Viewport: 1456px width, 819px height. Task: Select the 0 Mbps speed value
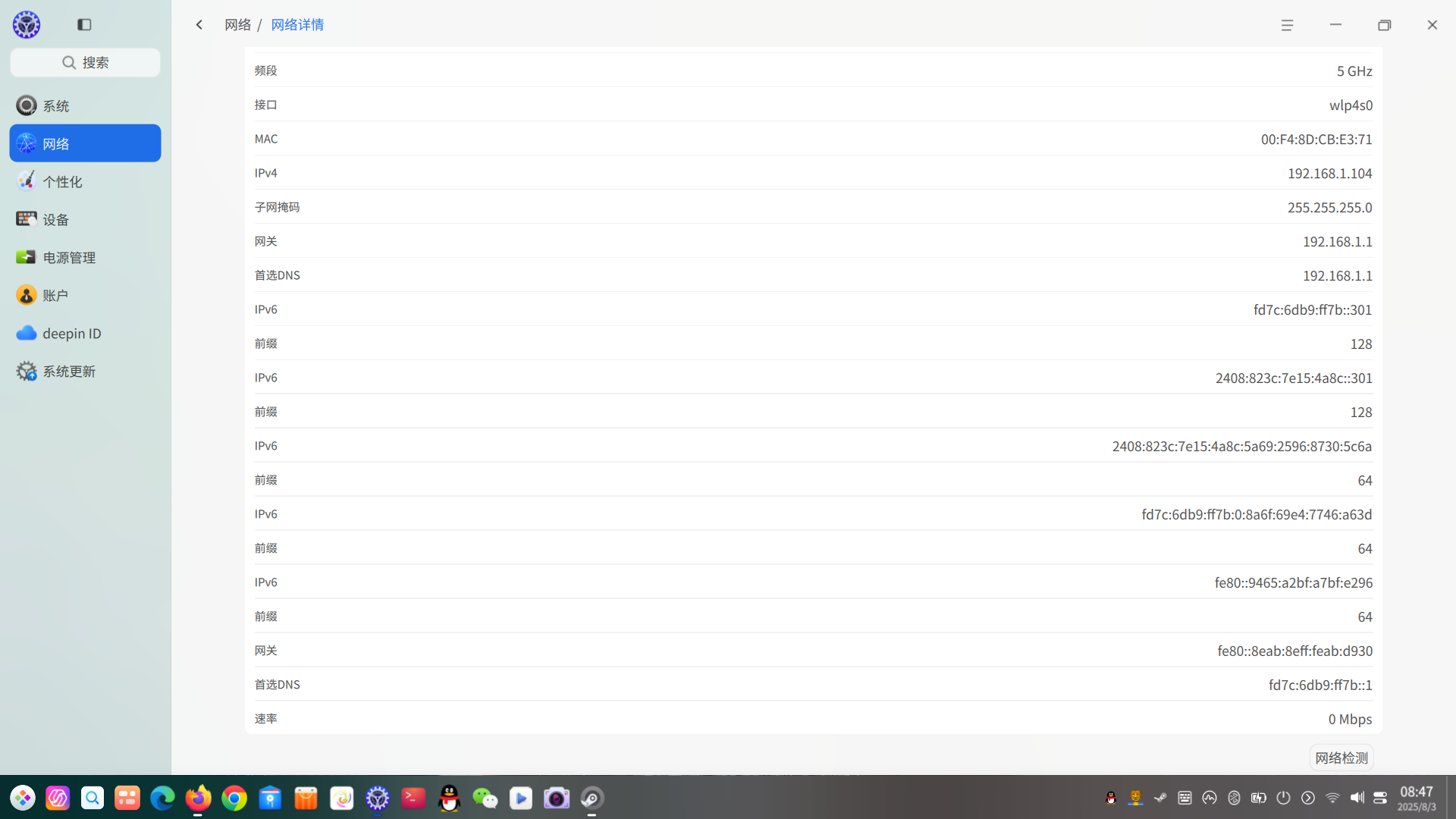coord(1350,719)
